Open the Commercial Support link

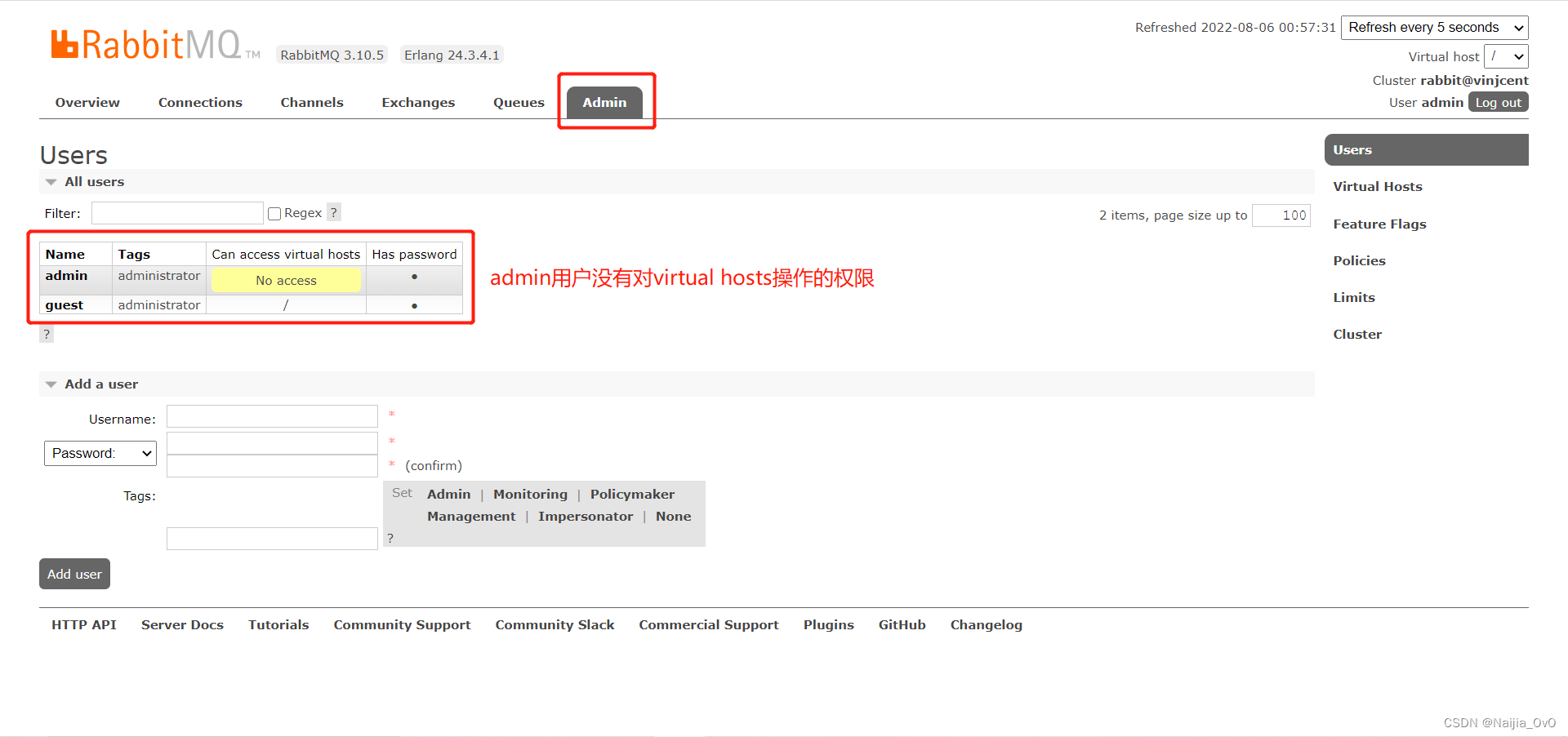709,625
